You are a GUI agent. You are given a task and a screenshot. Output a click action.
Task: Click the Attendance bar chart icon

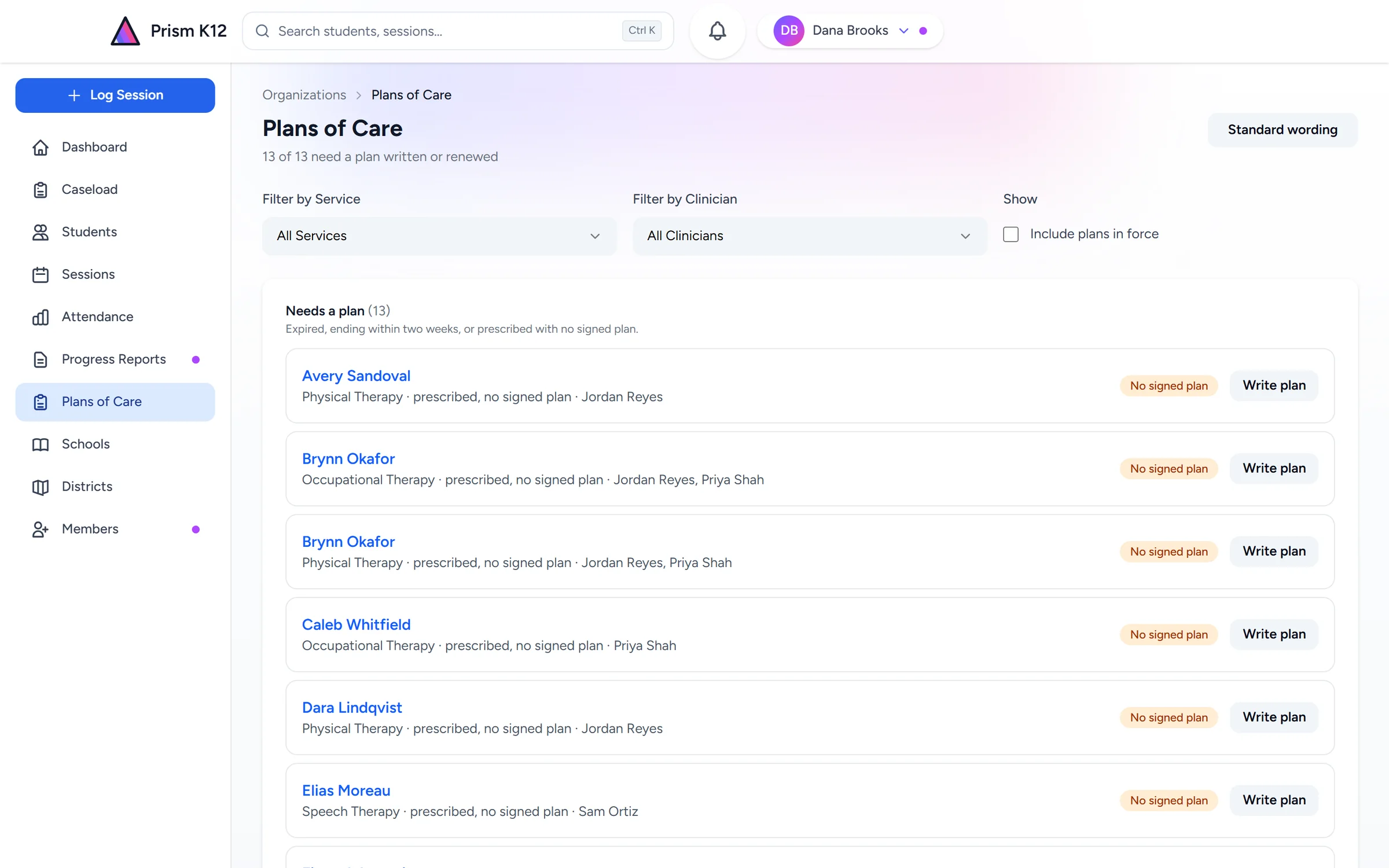tap(41, 317)
